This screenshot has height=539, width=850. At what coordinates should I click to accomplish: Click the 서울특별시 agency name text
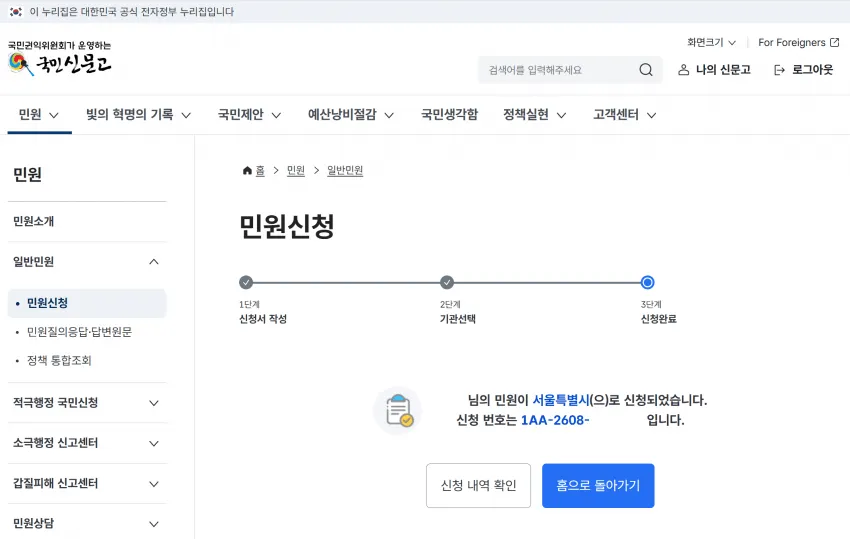click(561, 400)
